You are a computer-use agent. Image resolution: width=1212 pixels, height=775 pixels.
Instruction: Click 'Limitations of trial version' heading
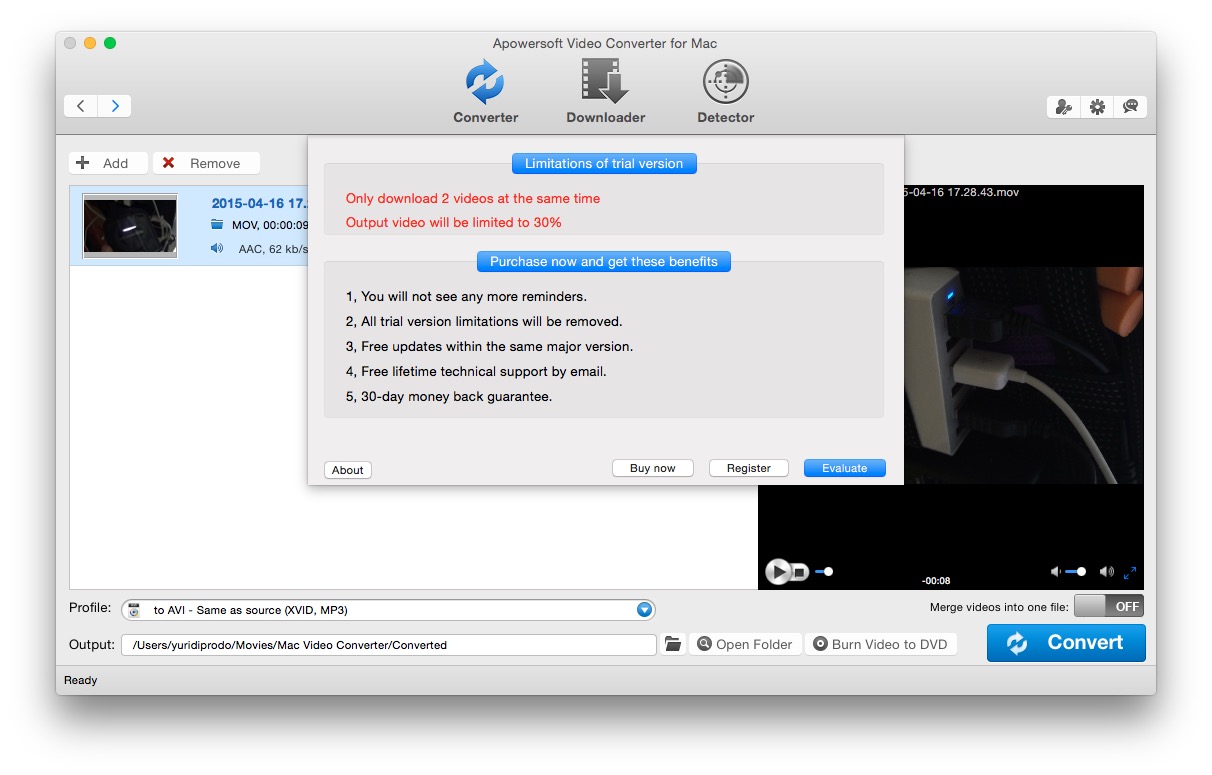[x=604, y=163]
